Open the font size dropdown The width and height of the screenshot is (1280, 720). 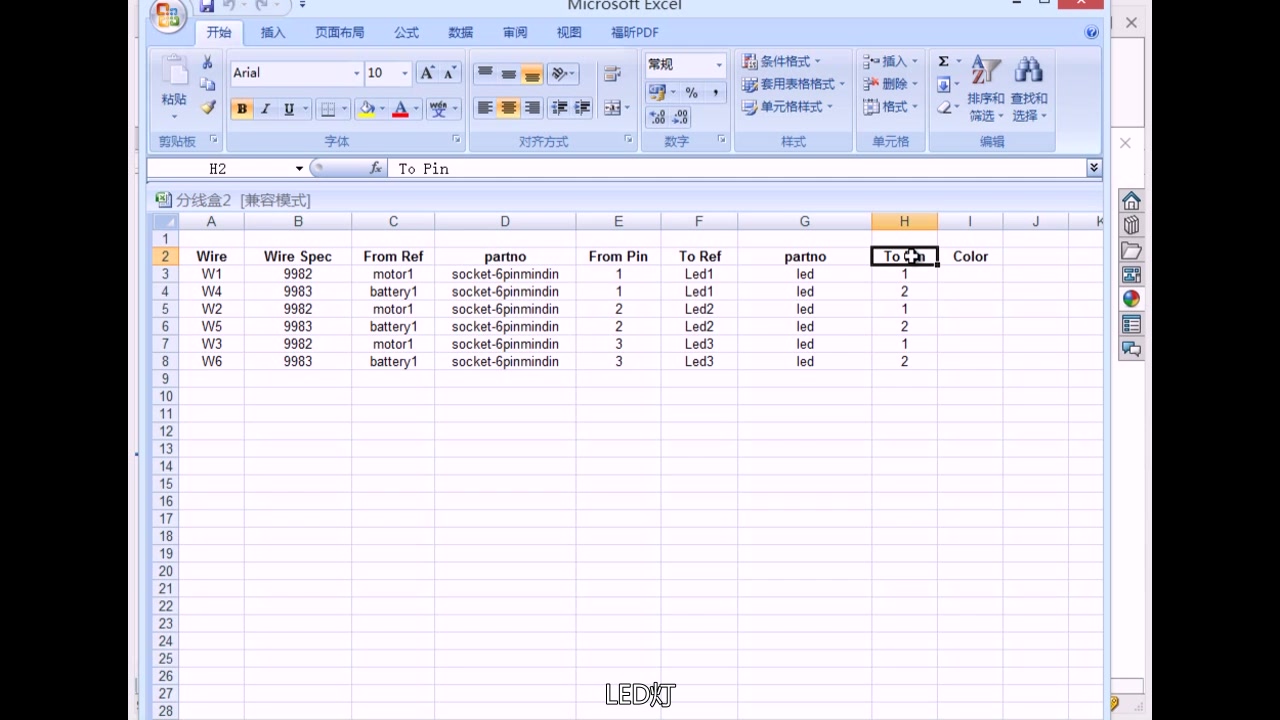click(404, 73)
